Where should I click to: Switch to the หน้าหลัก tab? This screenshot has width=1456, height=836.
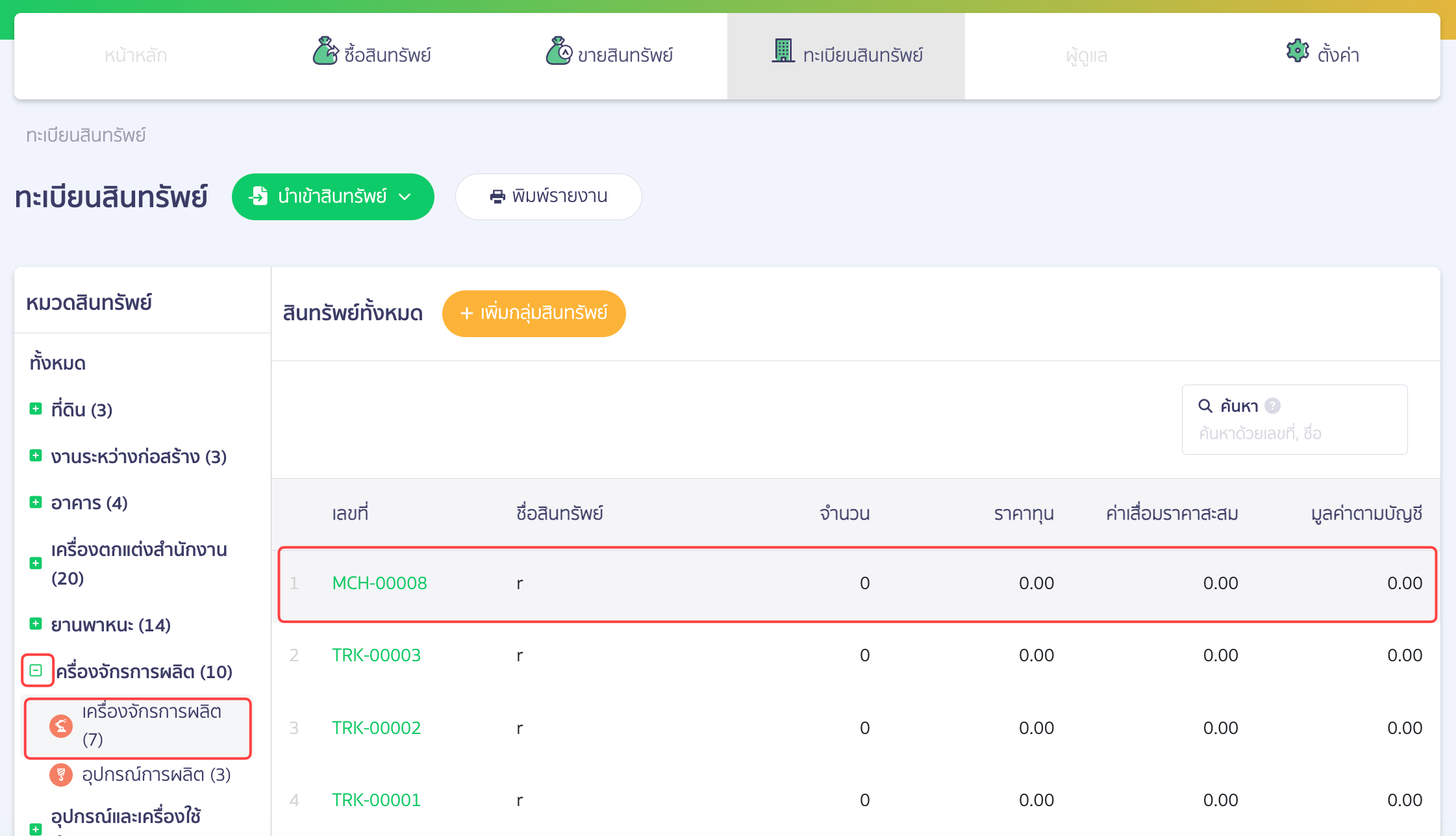136,56
